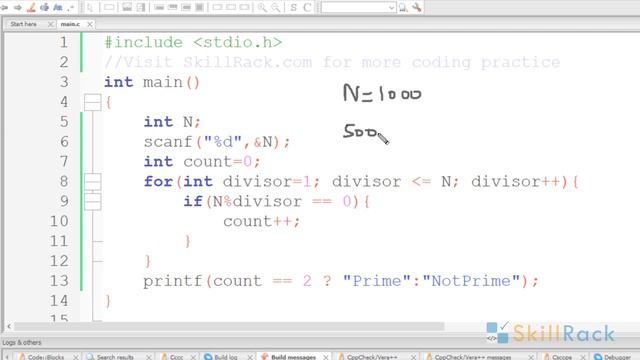This screenshot has height=360, width=640.
Task: Click inside the toolbar search text field
Action: pos(354,8)
